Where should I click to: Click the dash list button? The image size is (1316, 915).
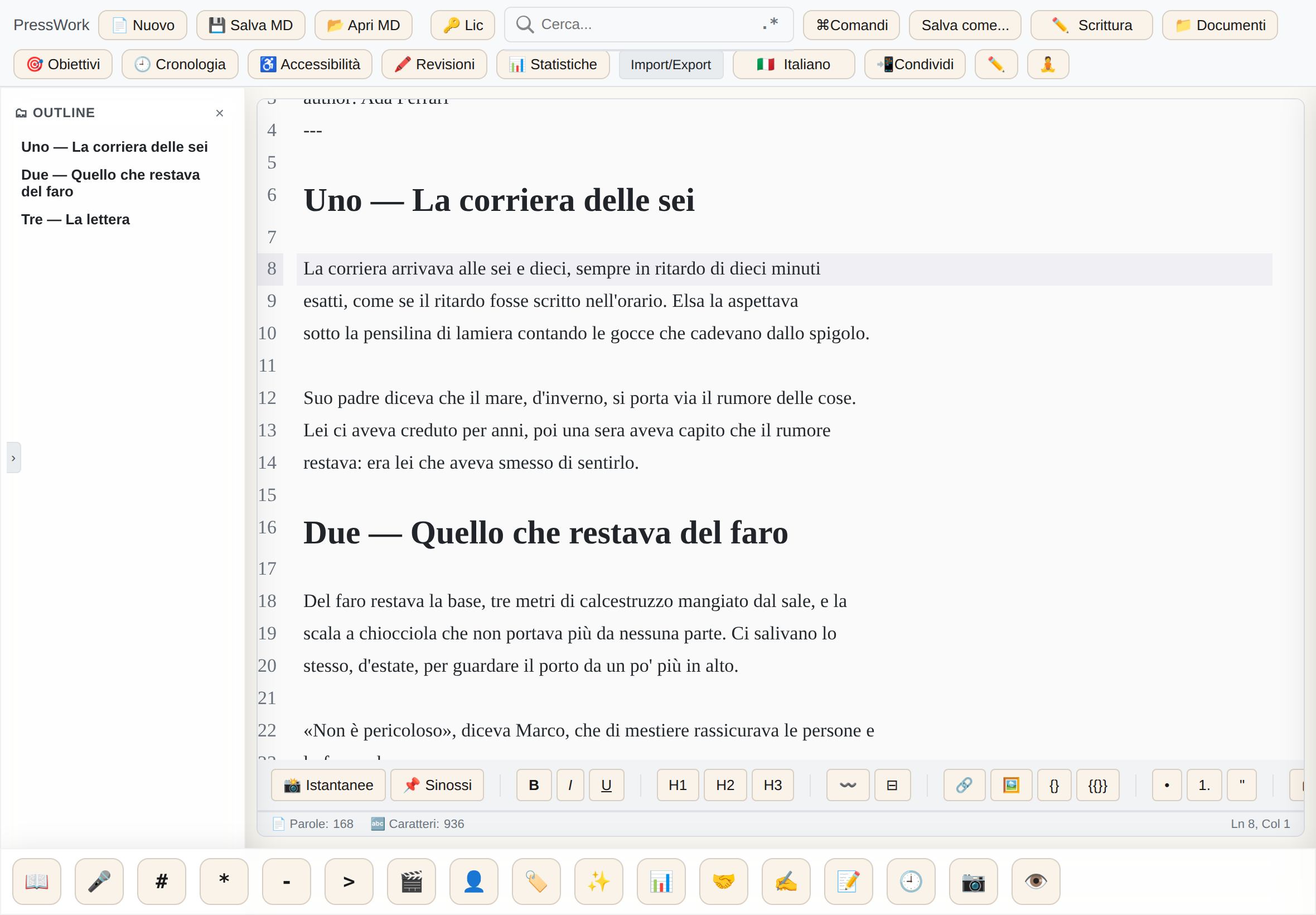click(x=287, y=881)
